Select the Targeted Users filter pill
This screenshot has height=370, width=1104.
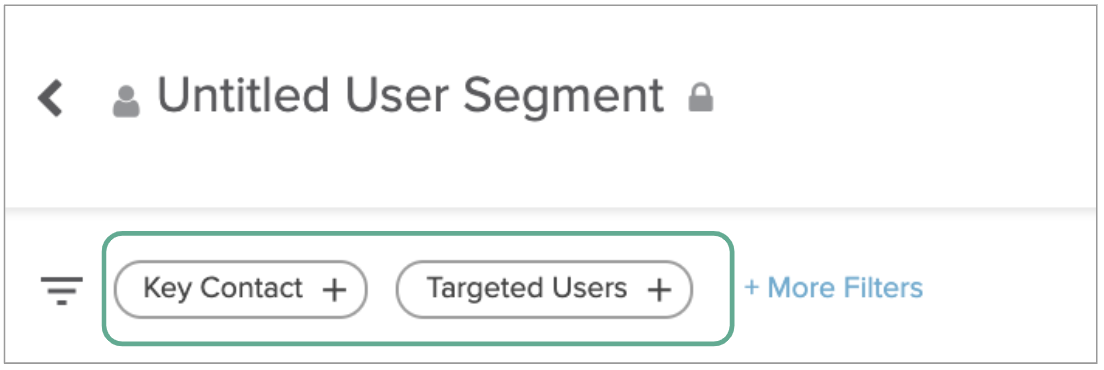coord(544,290)
